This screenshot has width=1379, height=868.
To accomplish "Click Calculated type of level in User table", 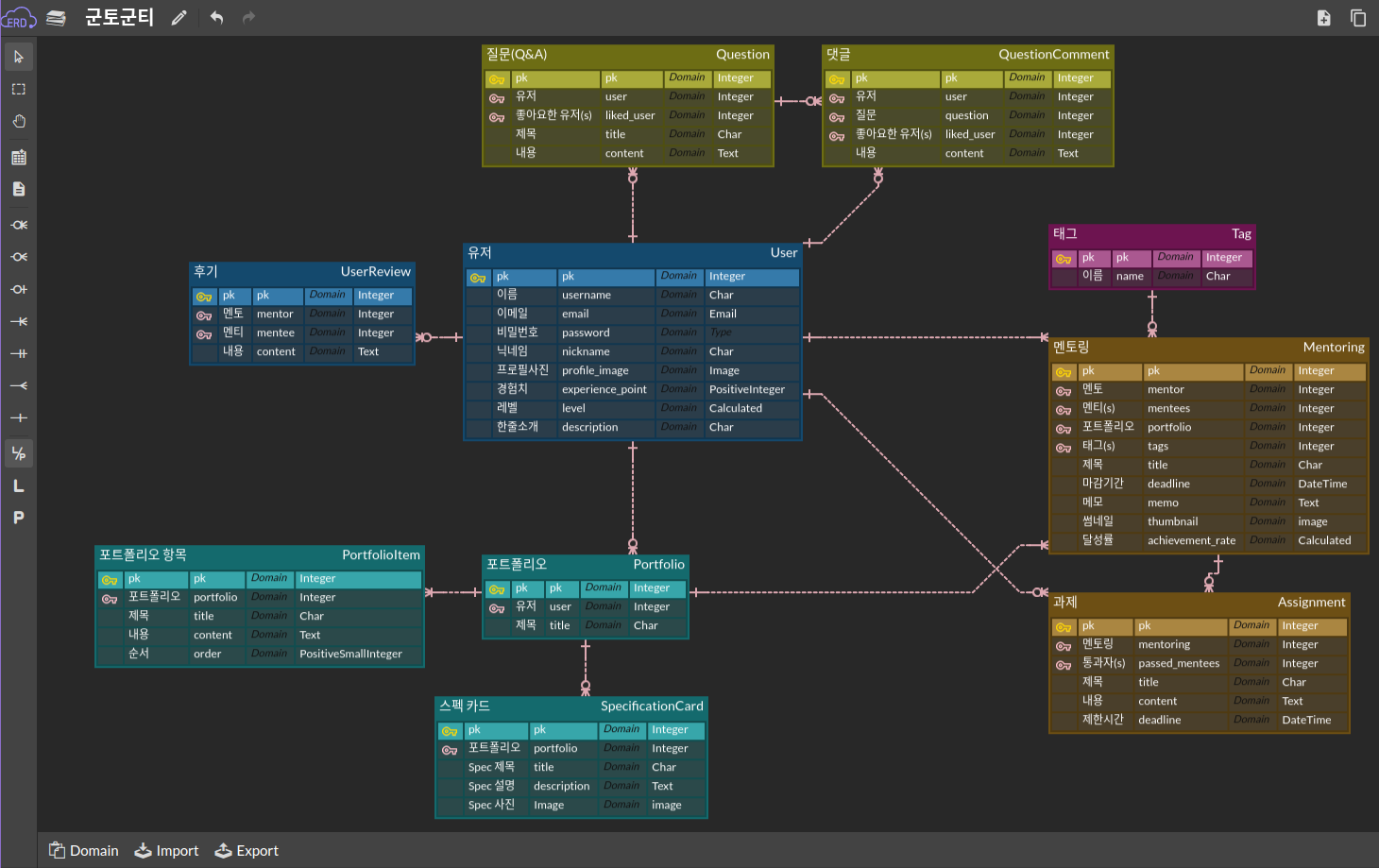I will [x=736, y=409].
